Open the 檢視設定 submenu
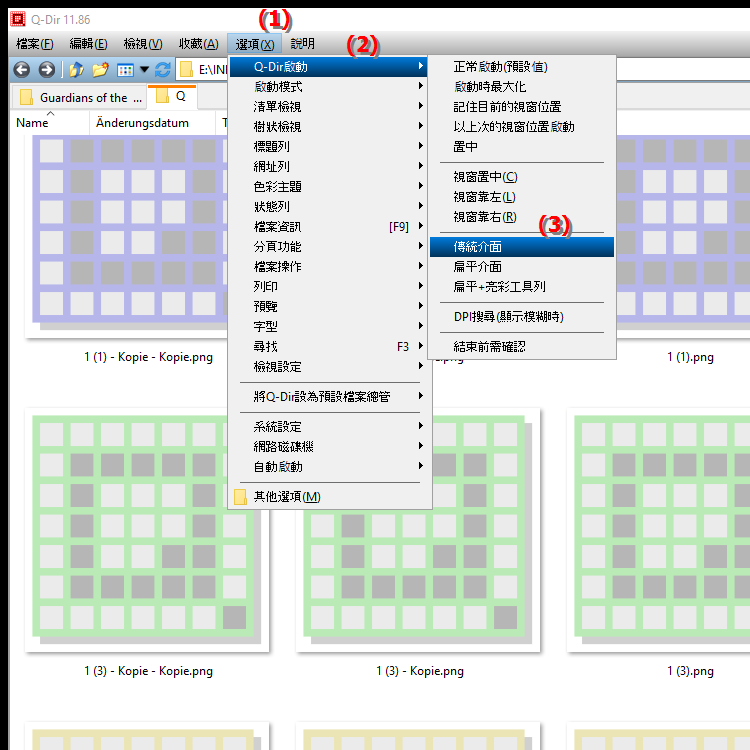Screen dimensions: 750x750 pyautogui.click(x=329, y=367)
